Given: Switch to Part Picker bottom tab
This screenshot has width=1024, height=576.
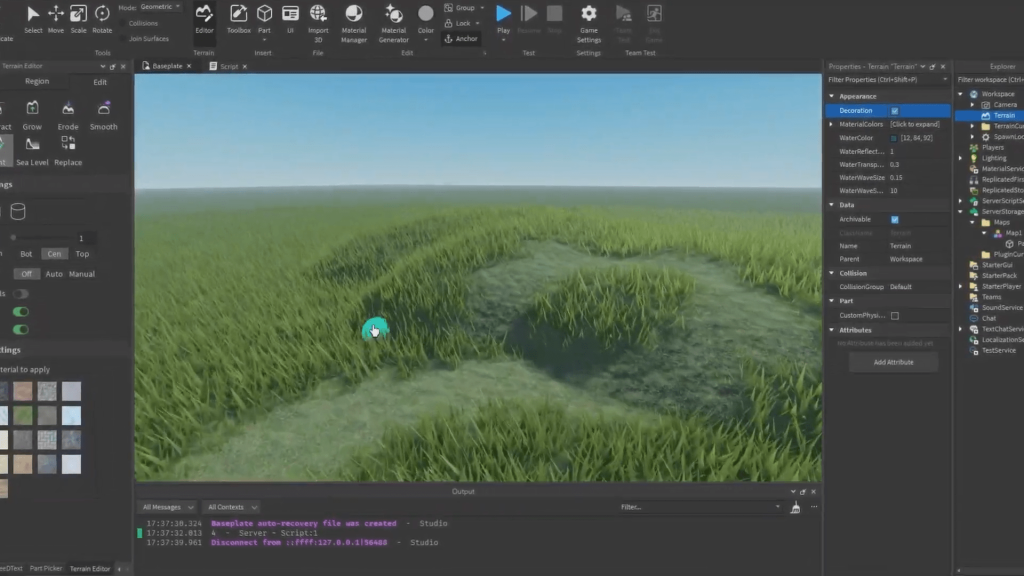Looking at the screenshot, I should (x=46, y=569).
